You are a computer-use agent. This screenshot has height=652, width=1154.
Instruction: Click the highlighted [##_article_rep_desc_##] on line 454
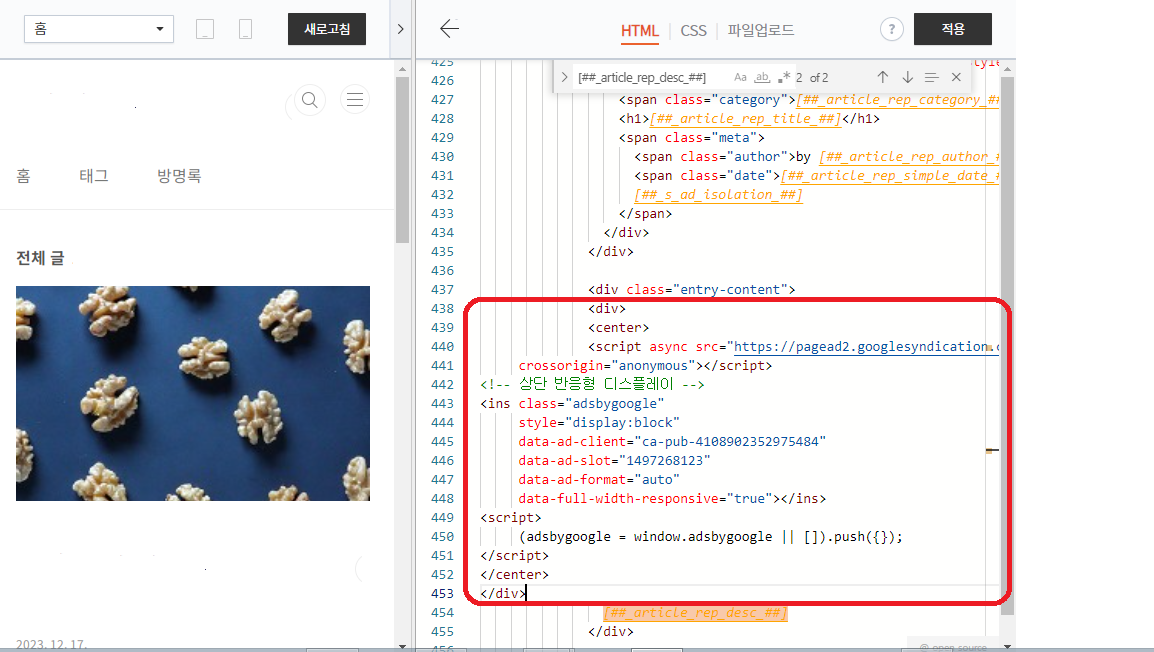(695, 613)
